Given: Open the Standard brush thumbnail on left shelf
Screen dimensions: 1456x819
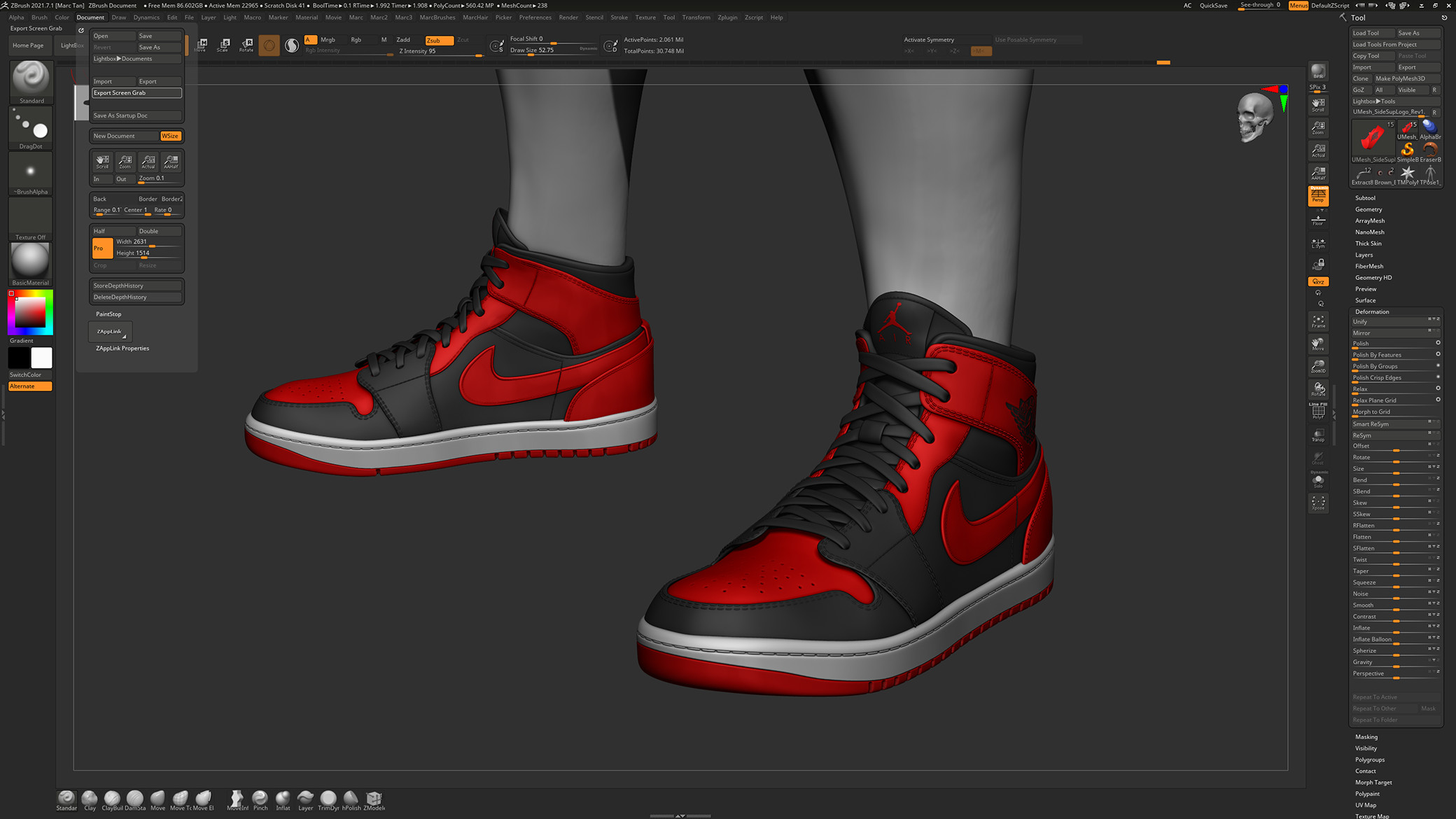Looking at the screenshot, I should pos(31,82).
